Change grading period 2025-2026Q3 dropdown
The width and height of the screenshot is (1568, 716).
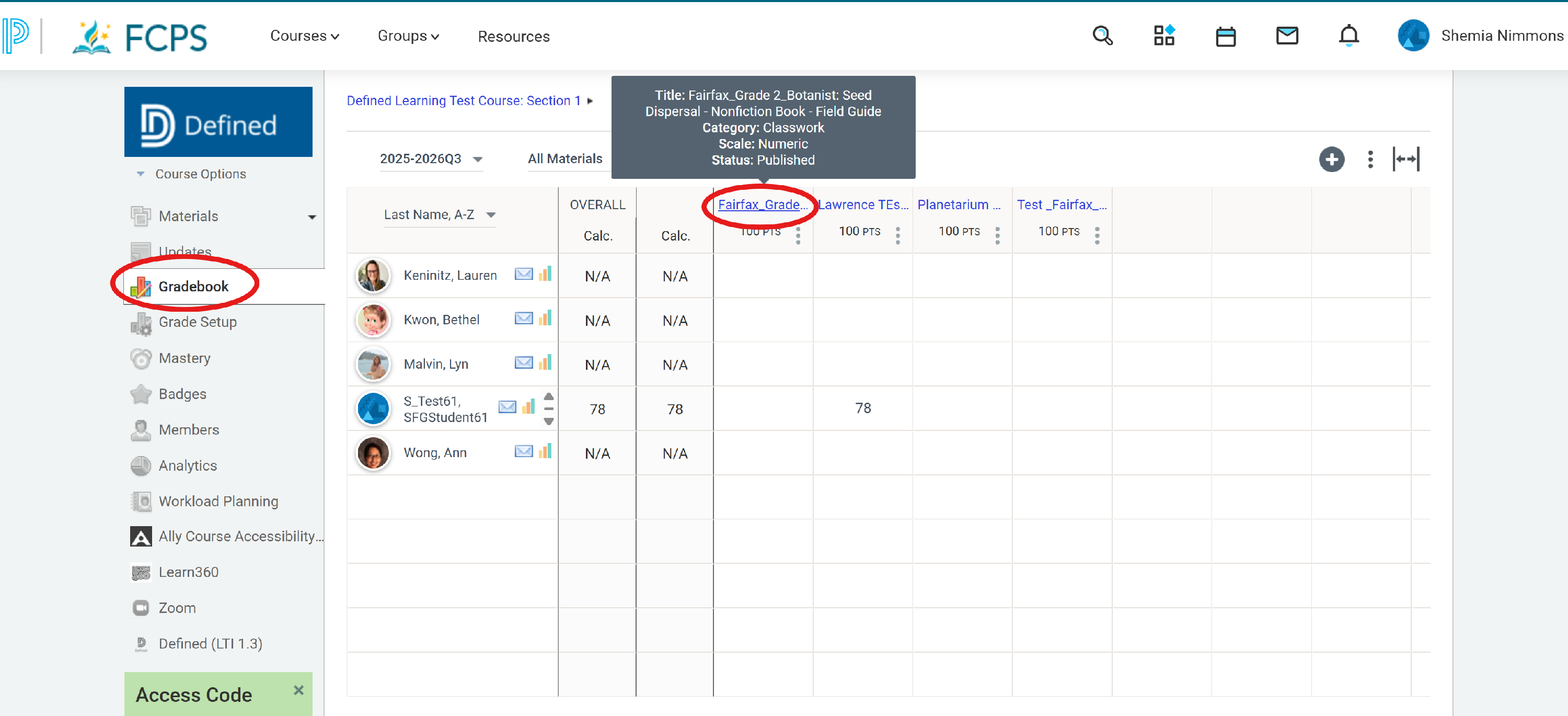pyautogui.click(x=431, y=159)
